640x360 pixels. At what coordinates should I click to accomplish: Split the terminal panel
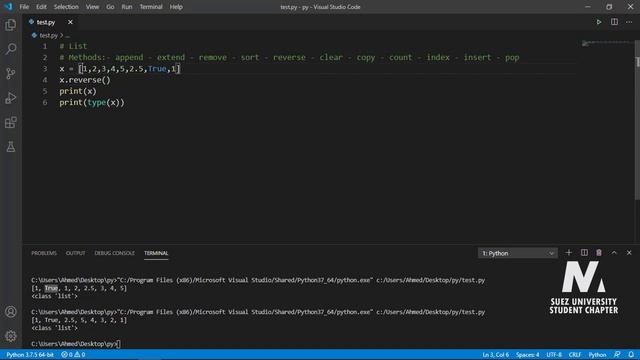click(584, 253)
